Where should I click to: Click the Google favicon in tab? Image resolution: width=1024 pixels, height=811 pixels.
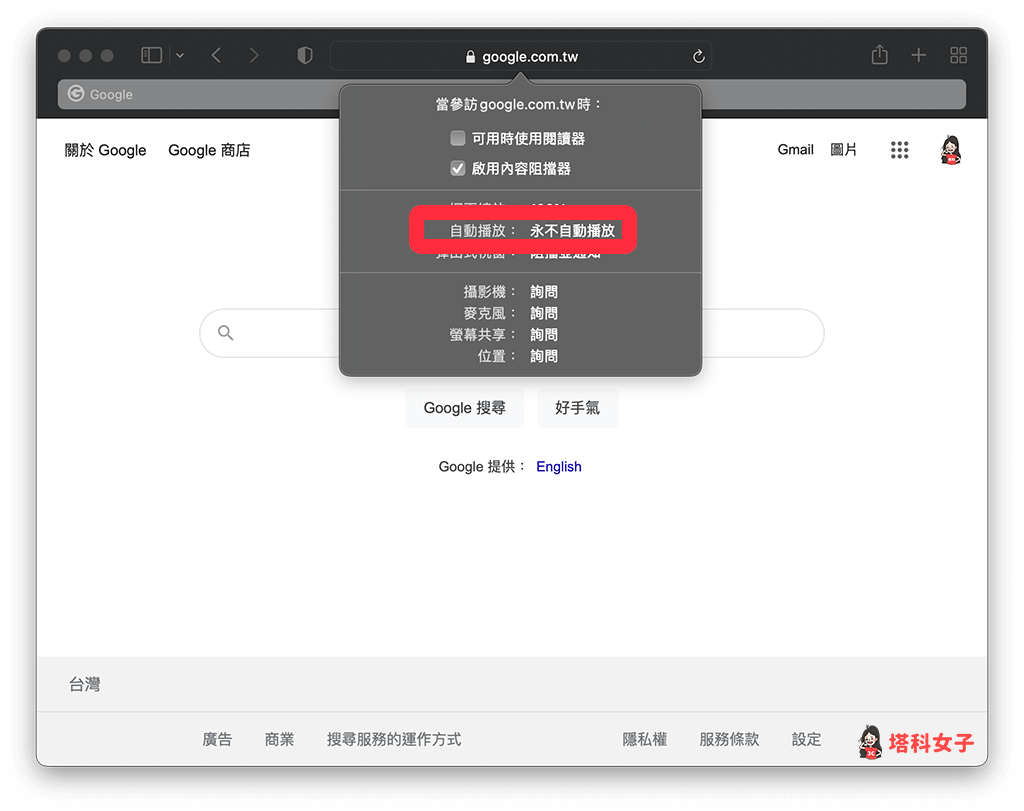76,93
